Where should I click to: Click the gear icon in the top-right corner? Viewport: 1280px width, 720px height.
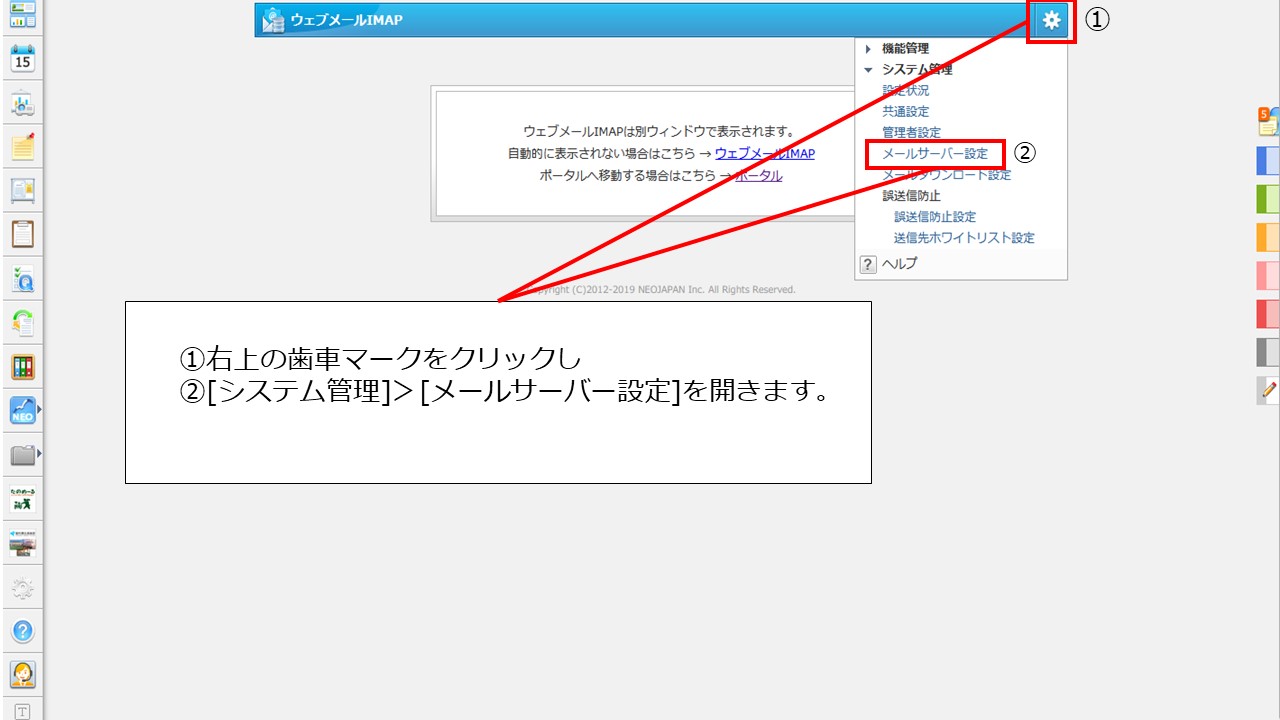click(1050, 19)
